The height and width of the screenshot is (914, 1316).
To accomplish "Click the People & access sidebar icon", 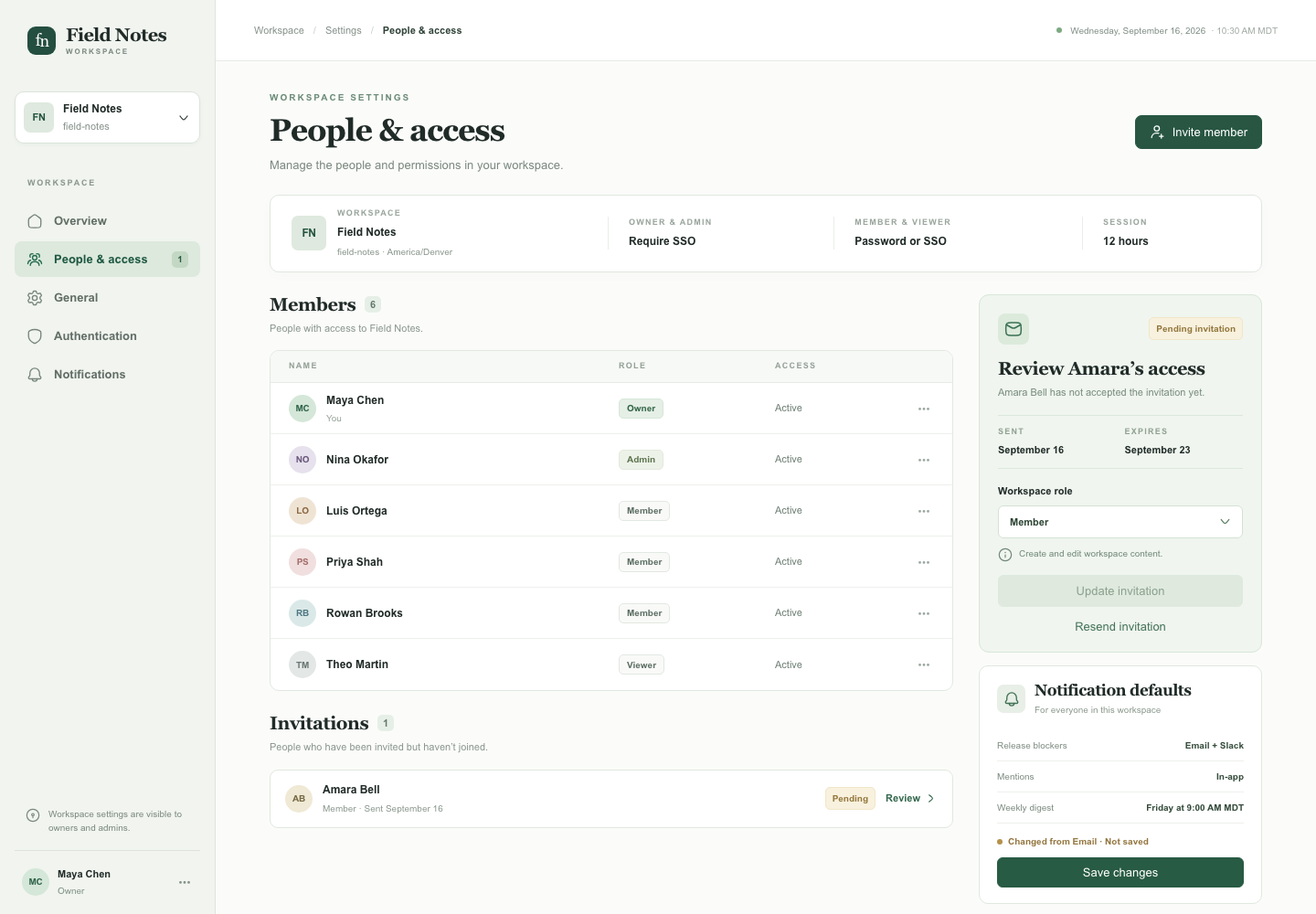I will (x=35, y=260).
